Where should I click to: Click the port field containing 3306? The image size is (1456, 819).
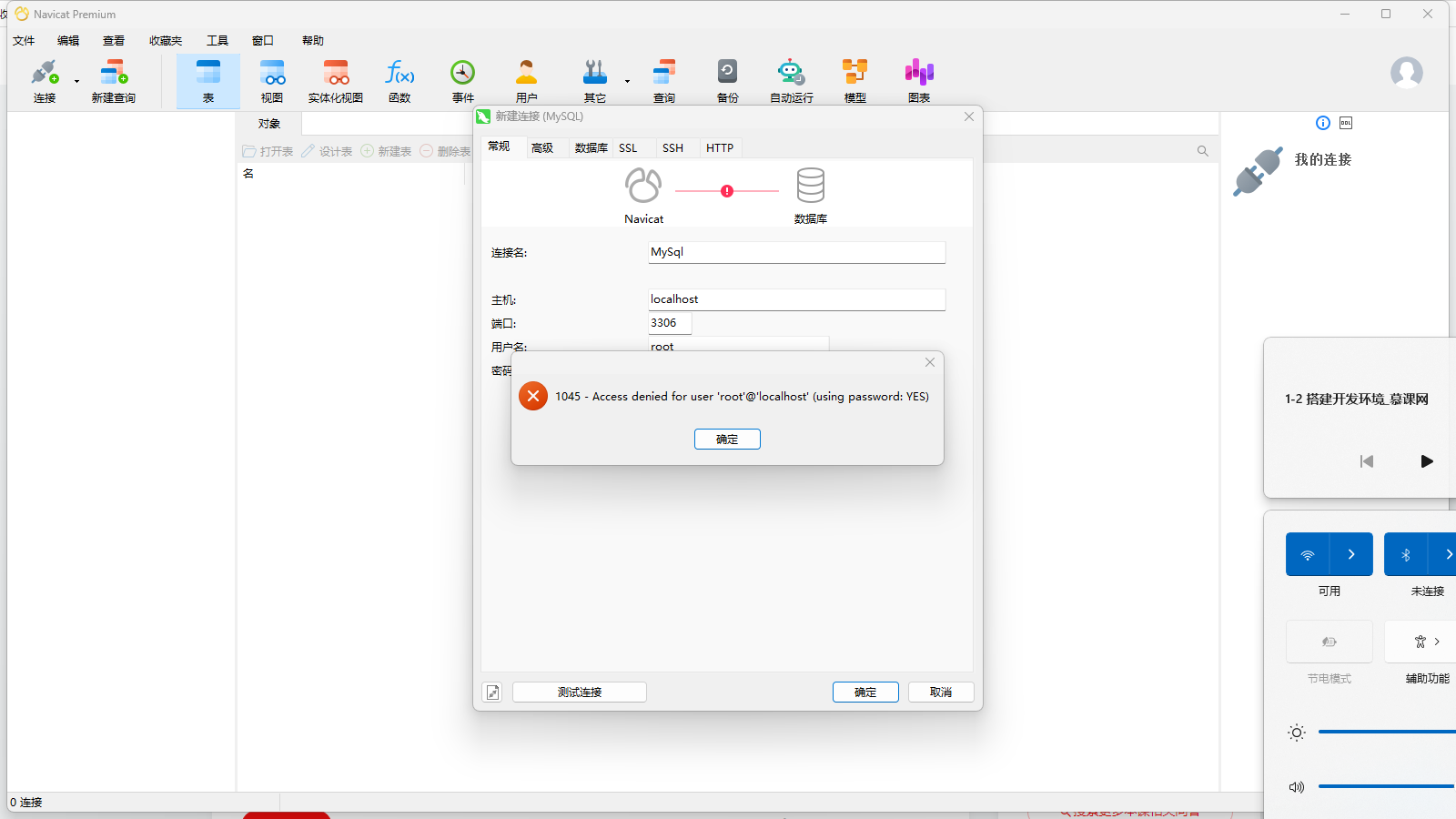pos(670,323)
